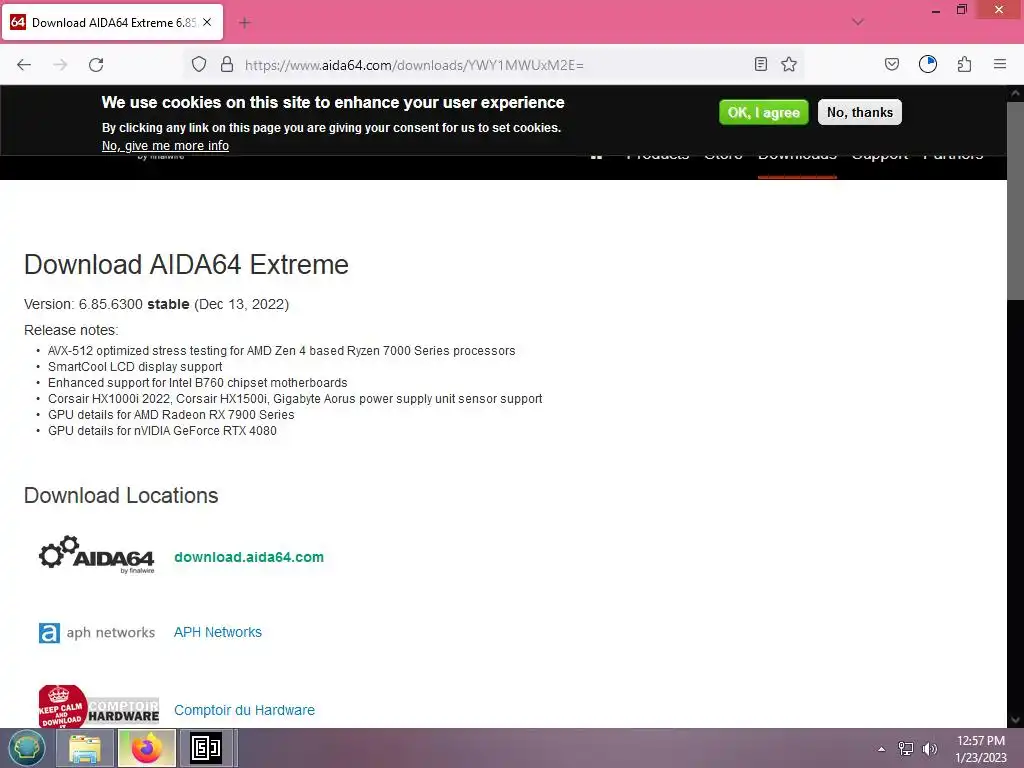Close the Download AIDA64 Extreme tab
Image resolution: width=1024 pixels, height=768 pixels.
coord(207,22)
